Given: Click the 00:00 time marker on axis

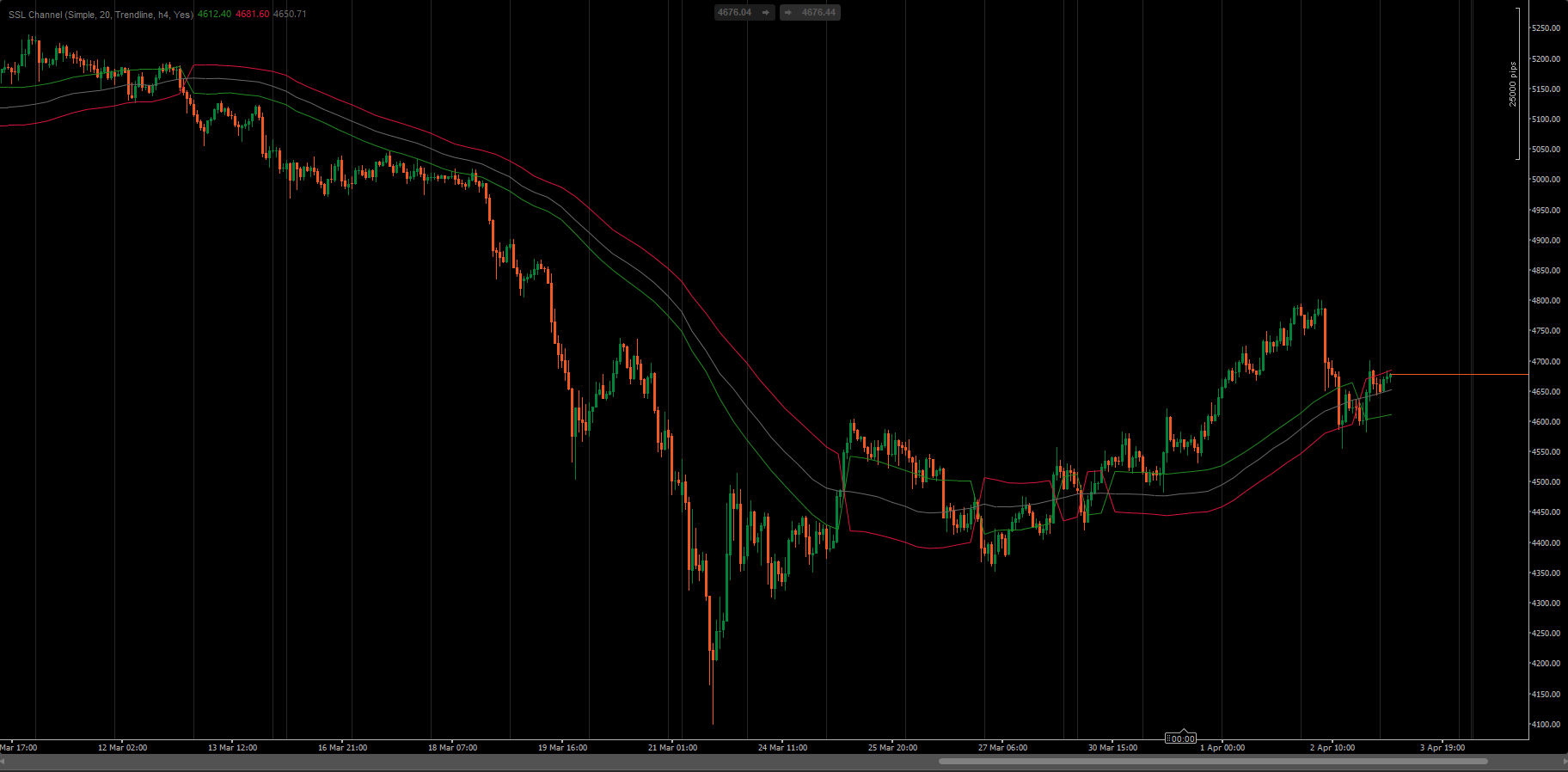Looking at the screenshot, I should (x=1181, y=738).
